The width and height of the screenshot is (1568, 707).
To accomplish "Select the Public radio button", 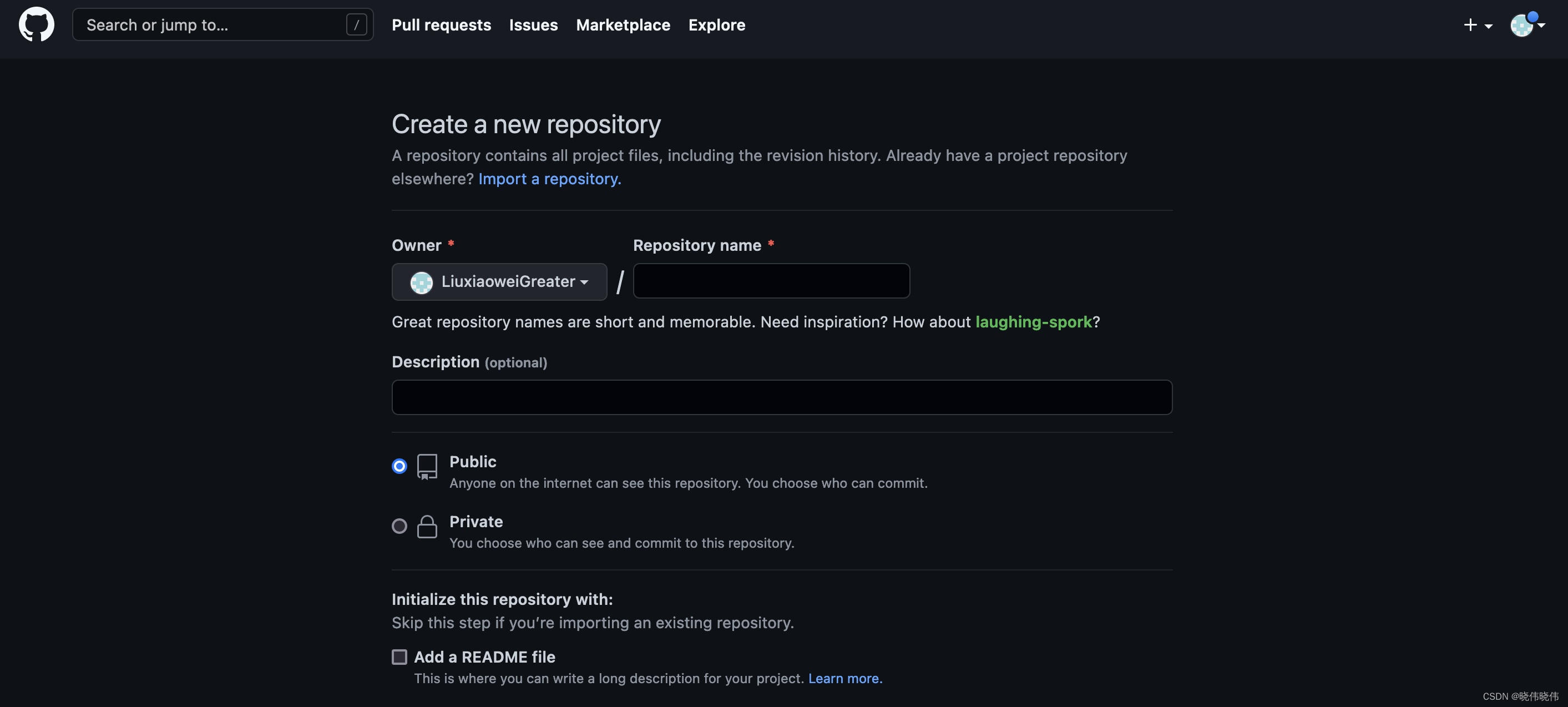I will tap(399, 466).
